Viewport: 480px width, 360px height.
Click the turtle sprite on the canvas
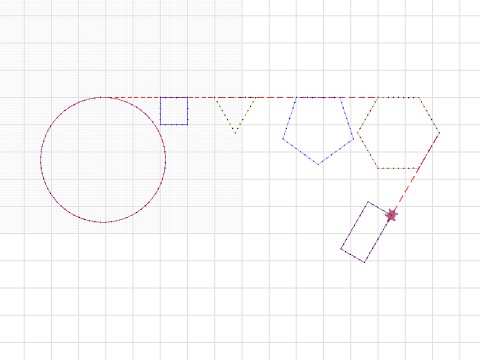pyautogui.click(x=391, y=215)
